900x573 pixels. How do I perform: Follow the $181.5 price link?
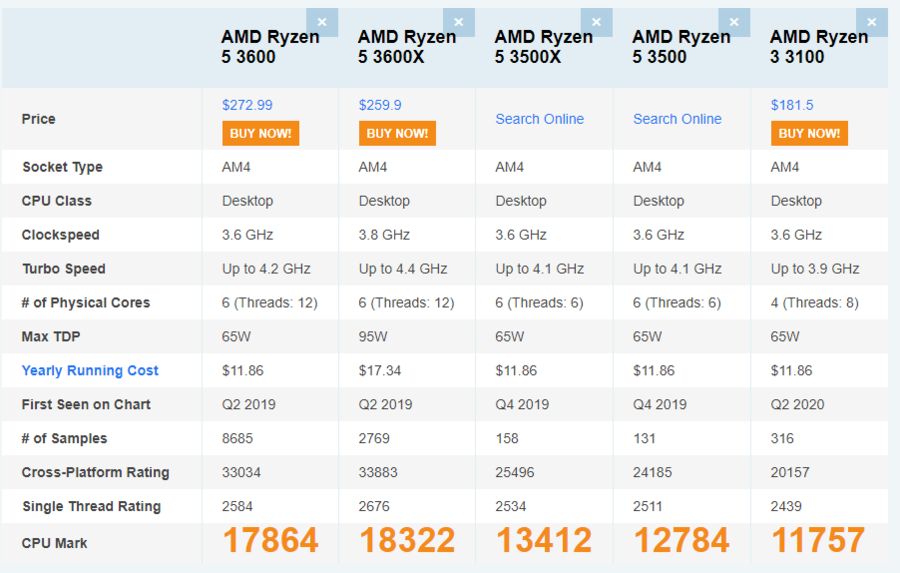(792, 105)
